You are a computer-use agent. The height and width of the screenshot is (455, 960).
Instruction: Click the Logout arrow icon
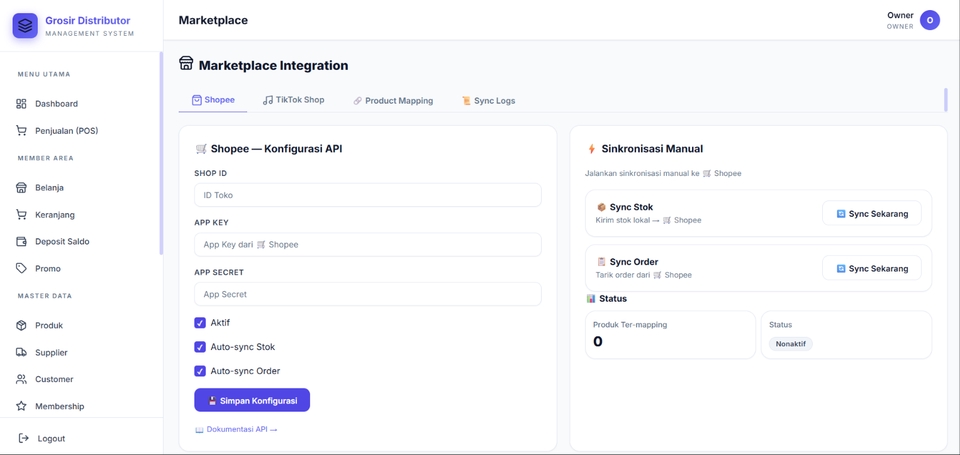click(24, 438)
